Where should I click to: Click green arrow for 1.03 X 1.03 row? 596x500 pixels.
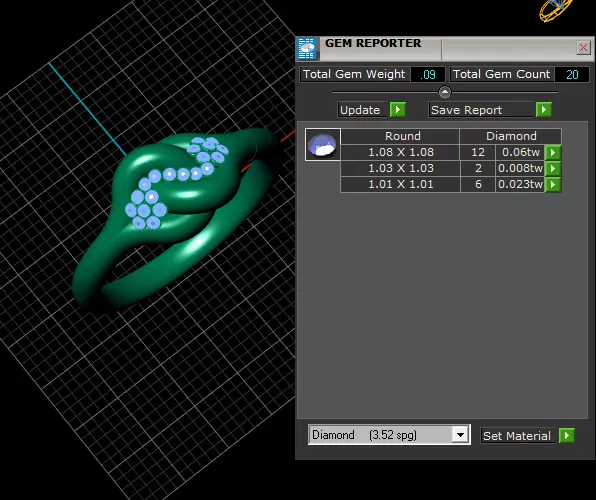553,168
